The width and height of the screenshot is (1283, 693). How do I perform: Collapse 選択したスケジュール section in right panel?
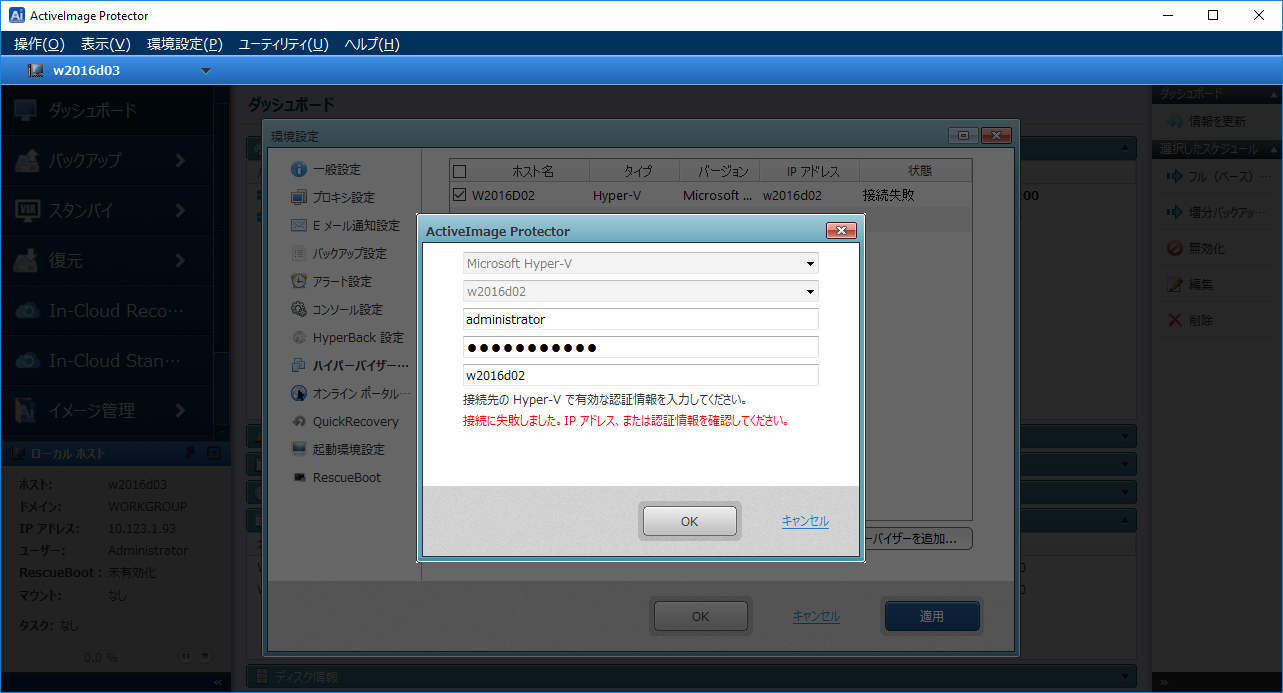1275,149
